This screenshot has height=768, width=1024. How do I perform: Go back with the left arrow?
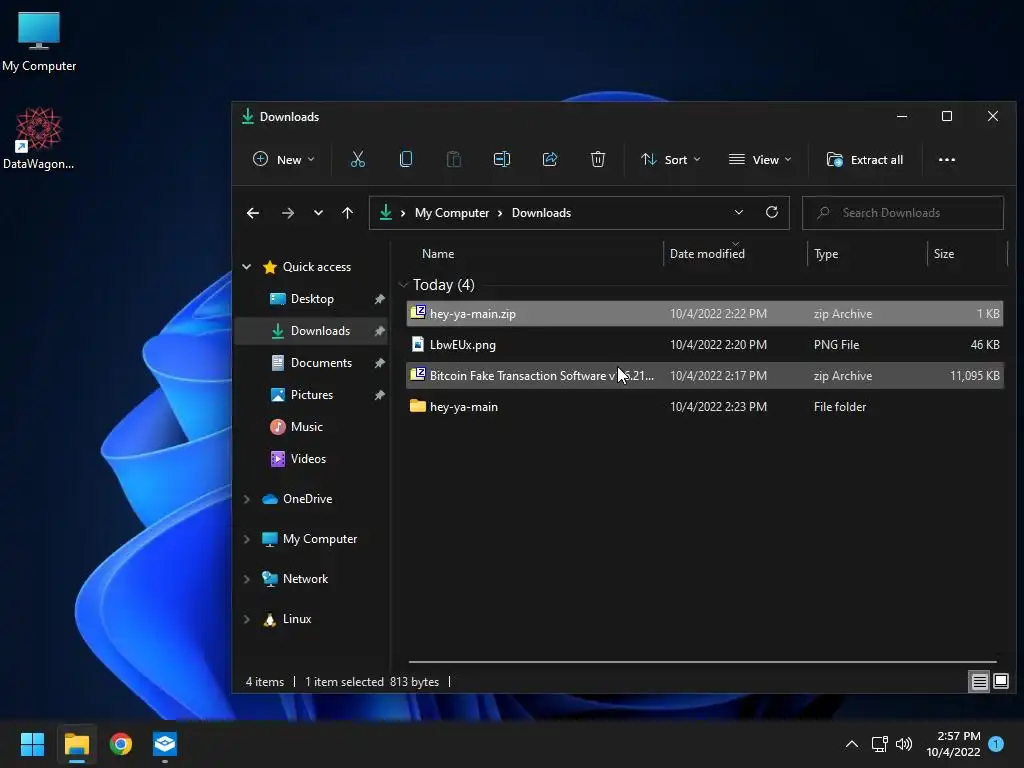click(x=253, y=213)
